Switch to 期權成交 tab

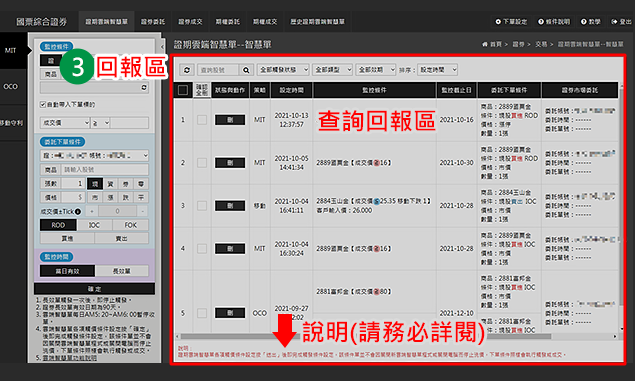tap(265, 22)
